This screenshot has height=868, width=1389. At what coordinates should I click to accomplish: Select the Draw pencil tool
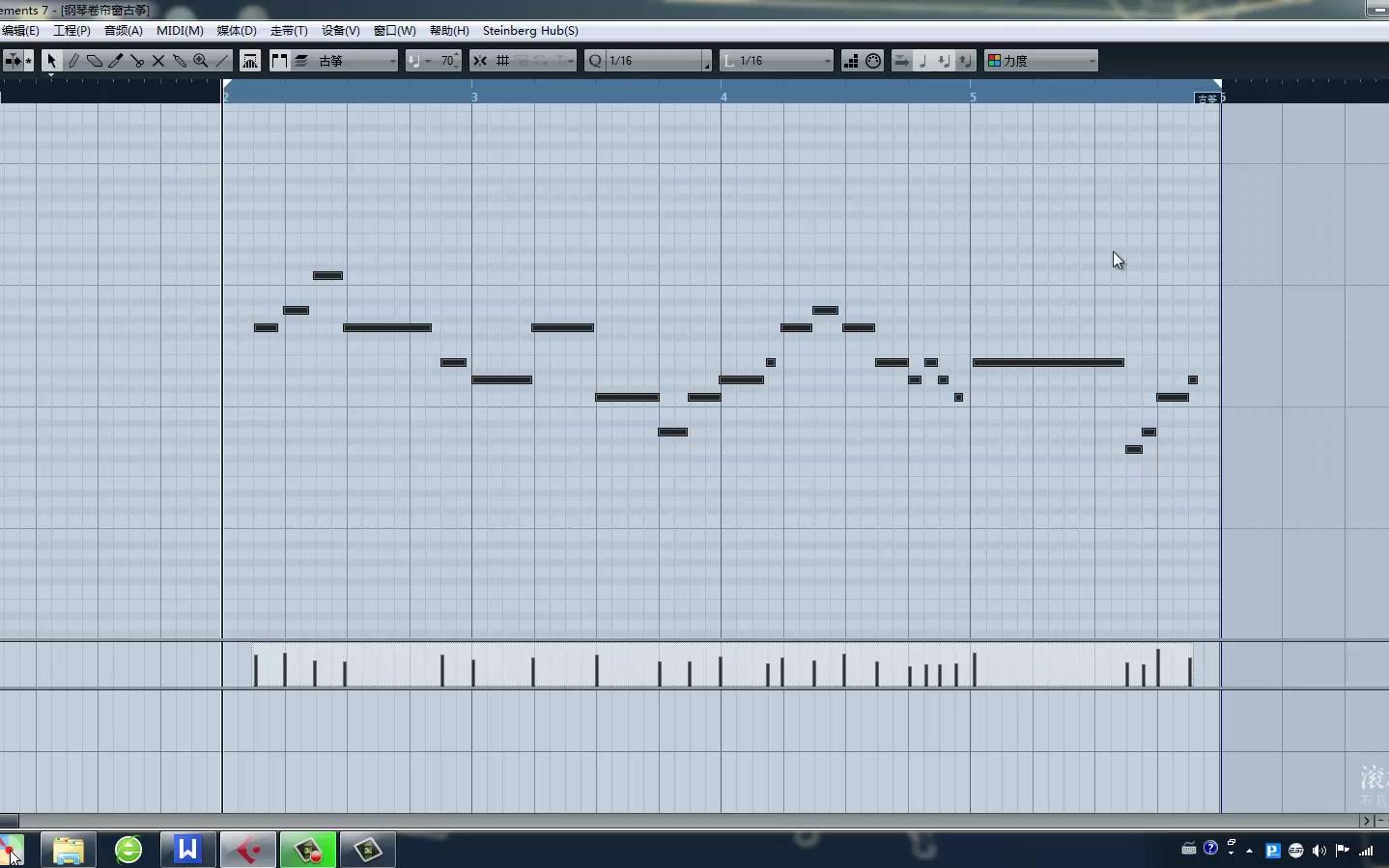(x=73, y=61)
